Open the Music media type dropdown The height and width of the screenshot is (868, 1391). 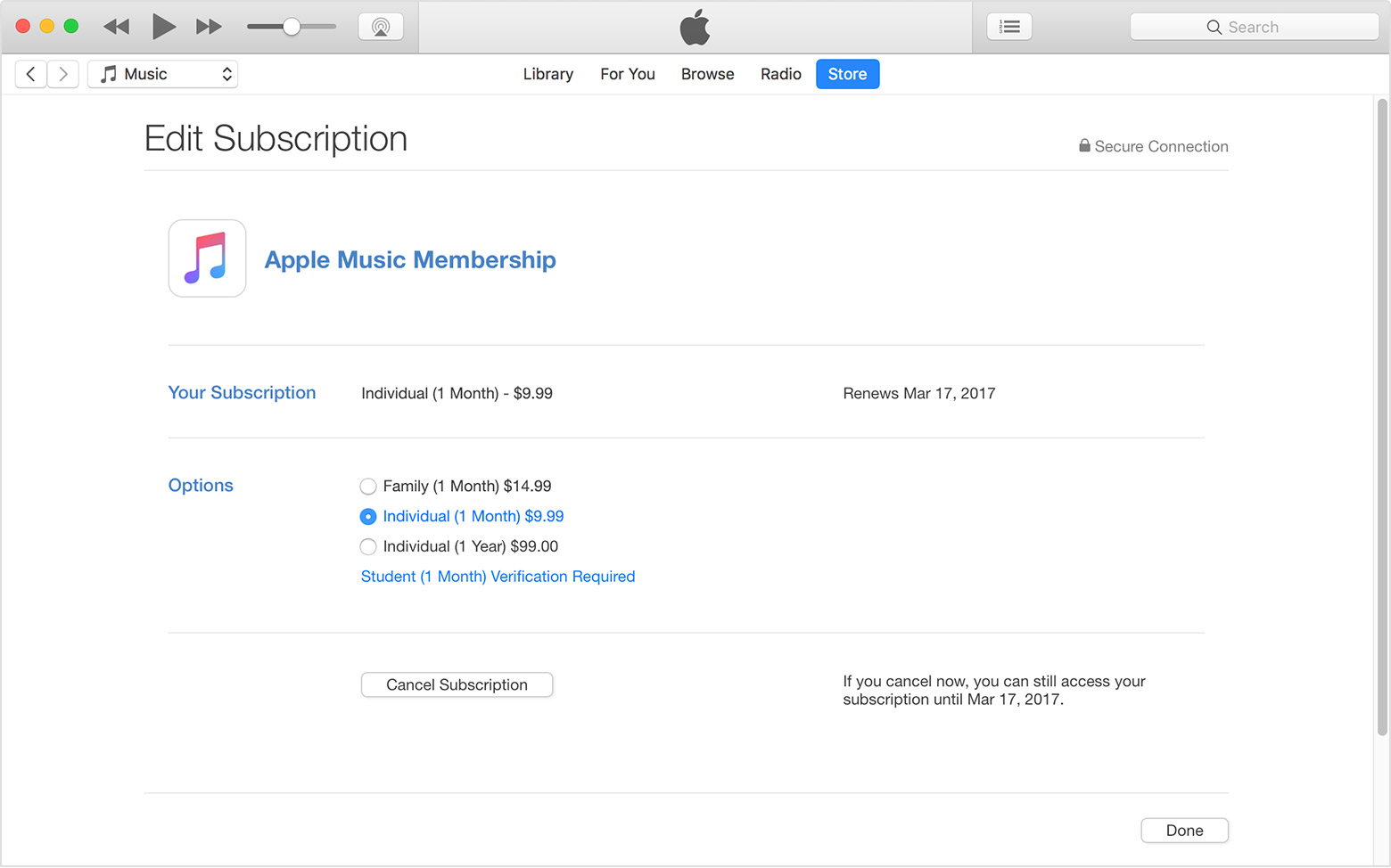(163, 74)
